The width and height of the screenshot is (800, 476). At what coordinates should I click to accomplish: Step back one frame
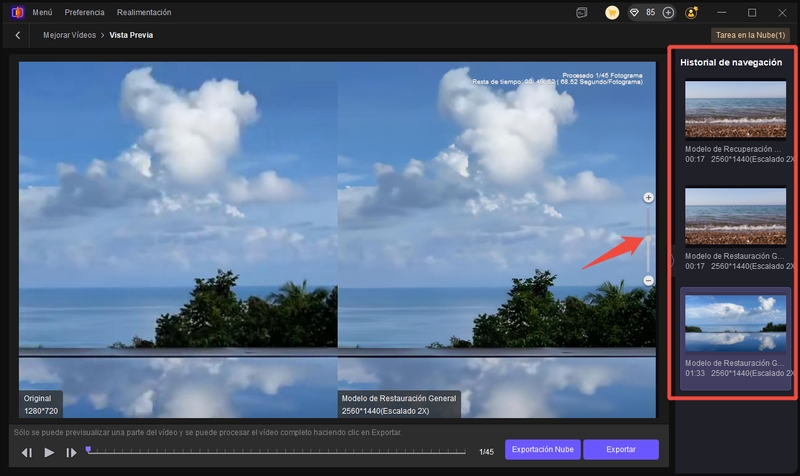point(27,453)
